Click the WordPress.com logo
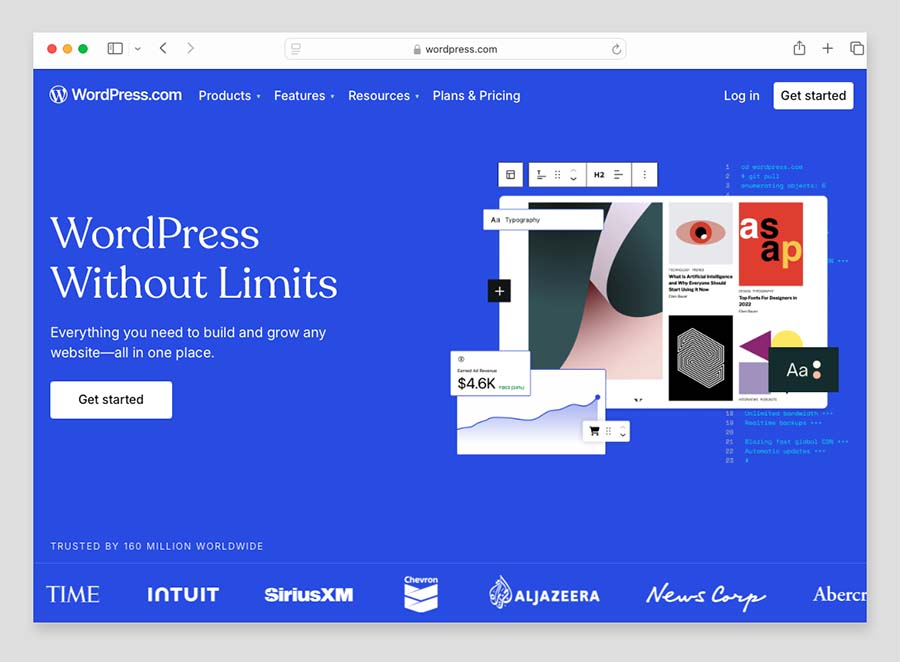 click(x=115, y=95)
